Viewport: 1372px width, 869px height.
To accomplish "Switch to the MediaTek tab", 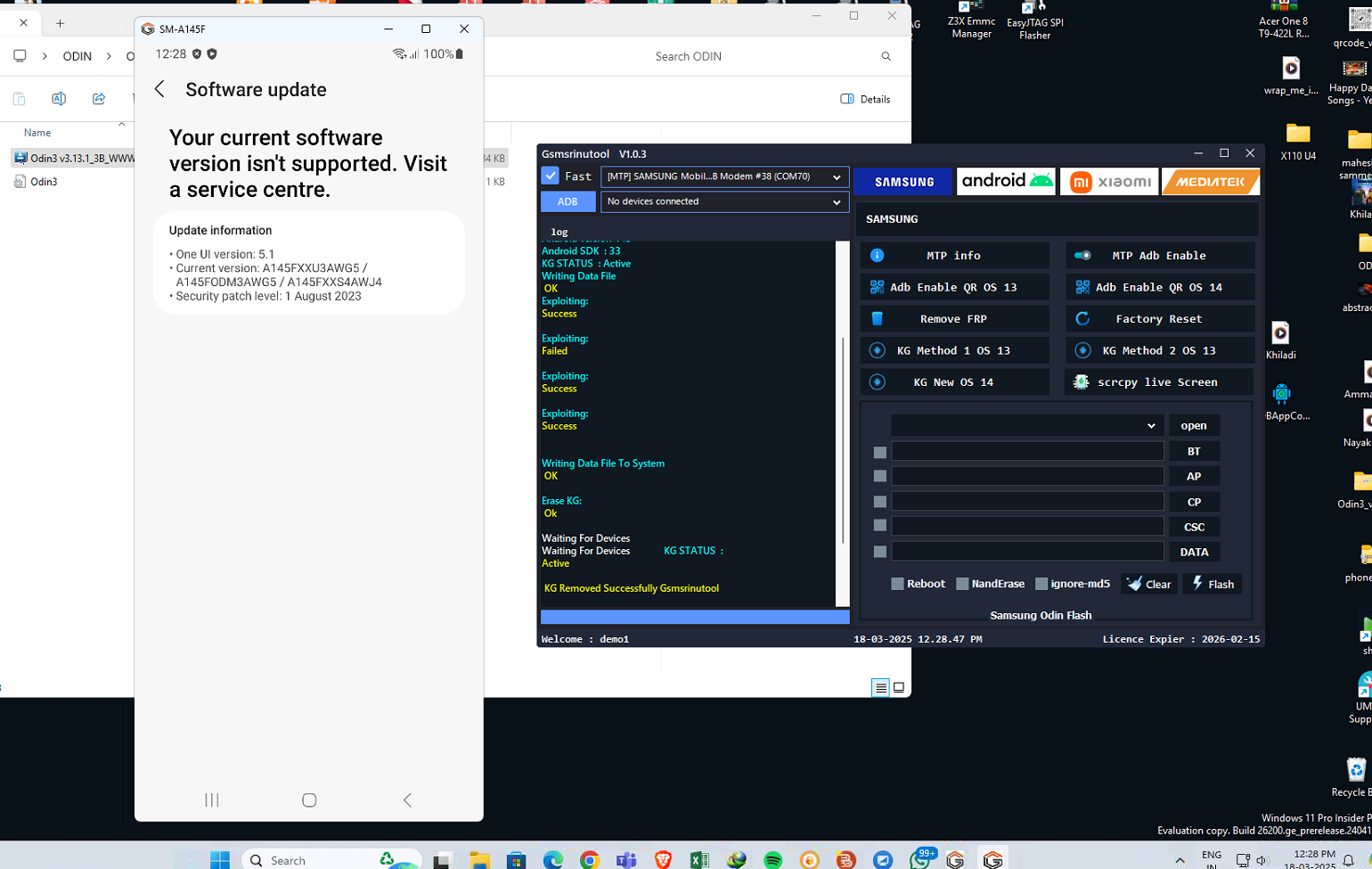I will (1210, 182).
